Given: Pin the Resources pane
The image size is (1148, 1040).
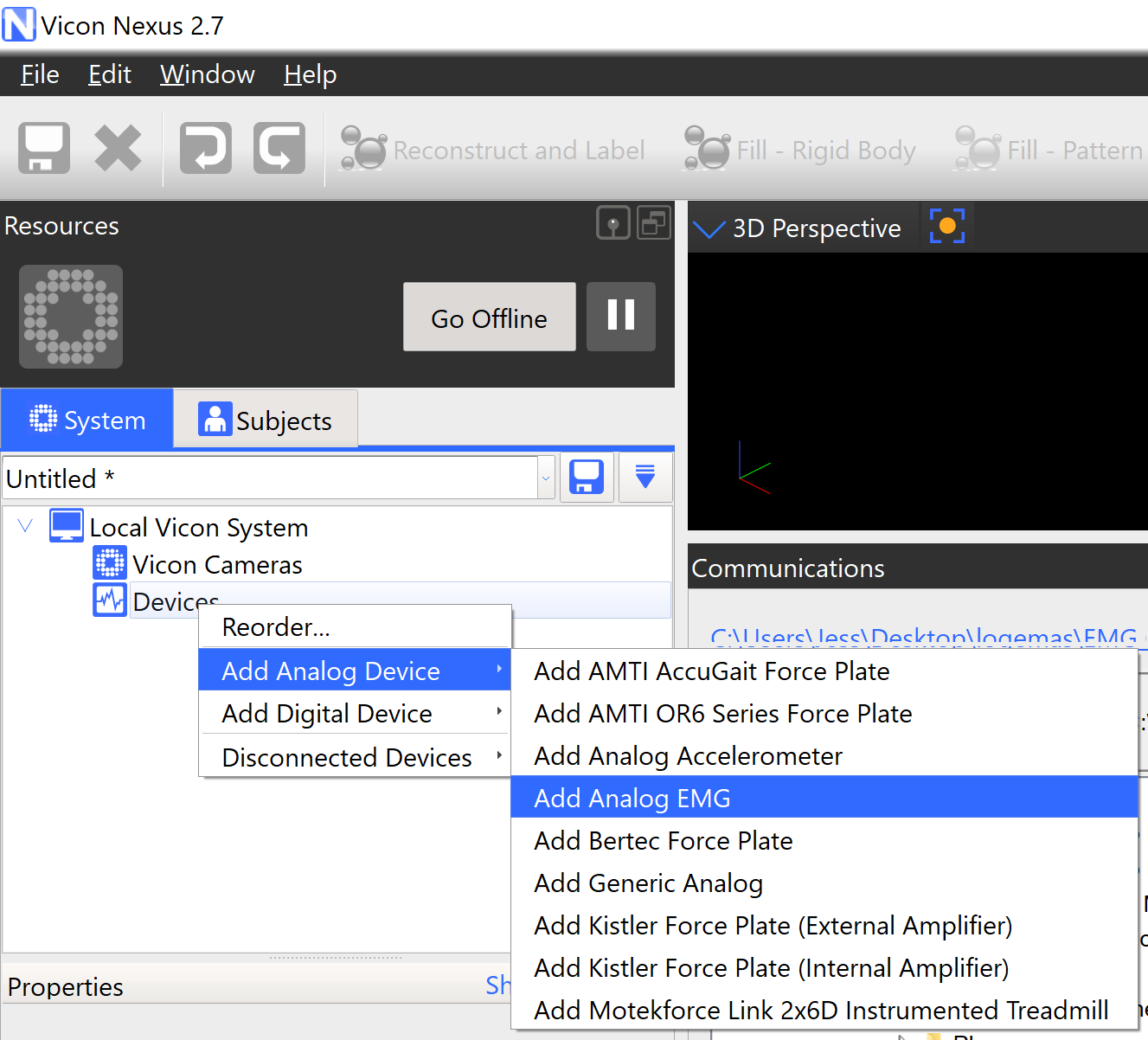Looking at the screenshot, I should click(613, 223).
